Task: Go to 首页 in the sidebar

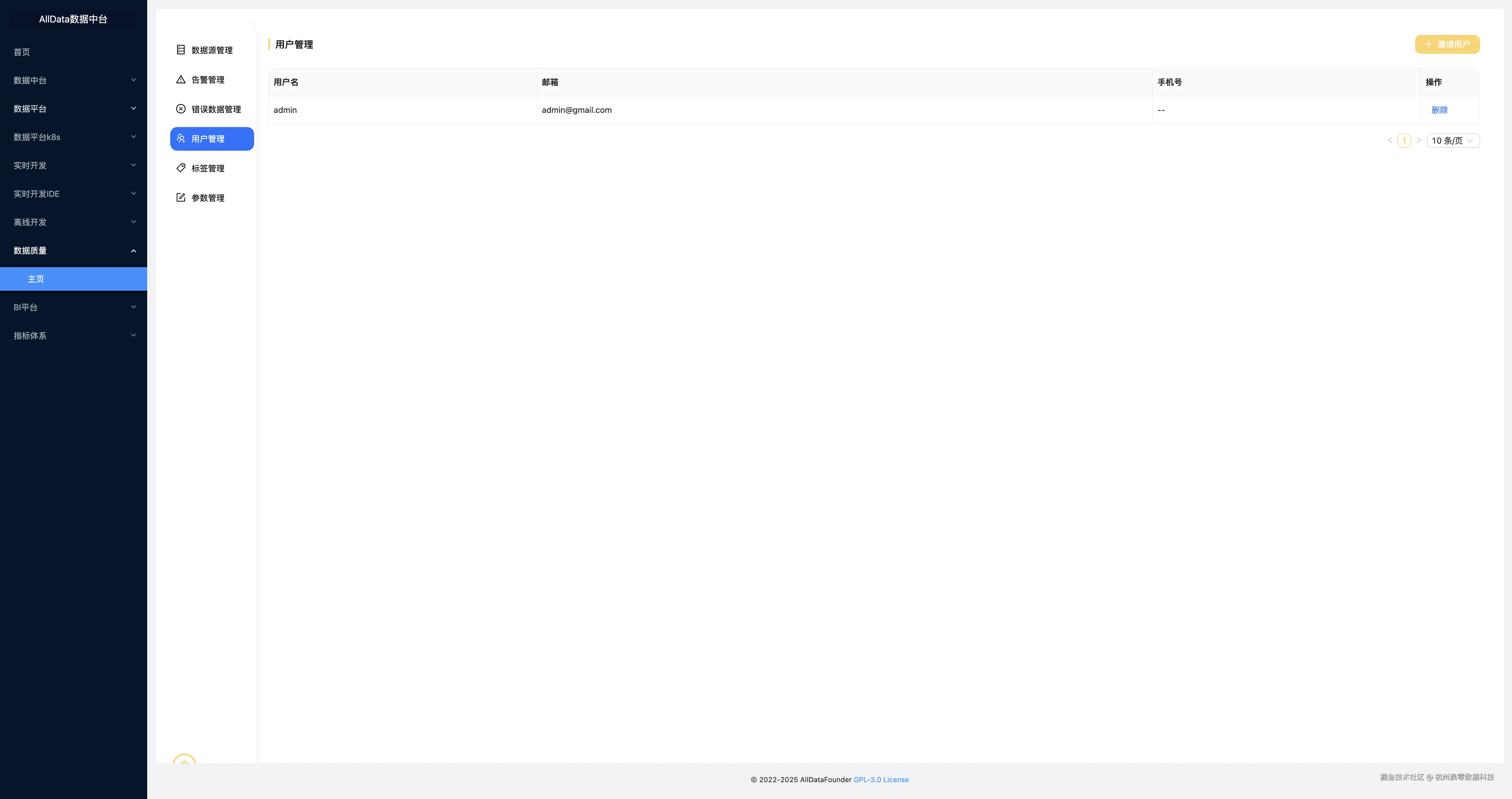Action: coord(22,52)
